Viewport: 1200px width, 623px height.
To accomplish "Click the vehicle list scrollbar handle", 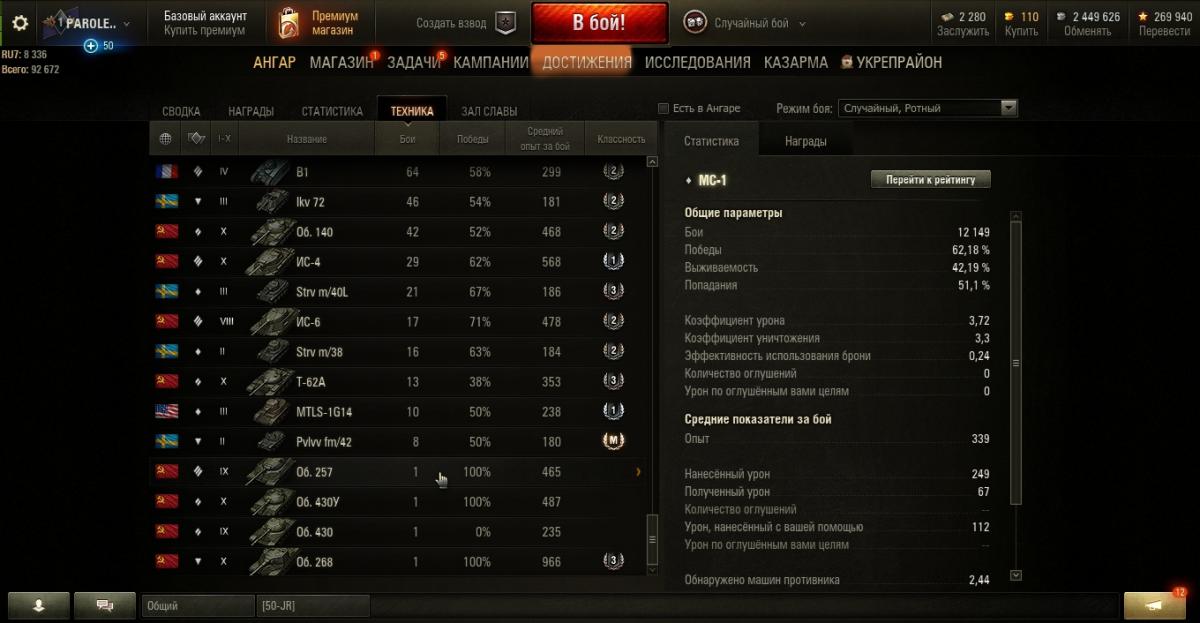I will point(653,540).
